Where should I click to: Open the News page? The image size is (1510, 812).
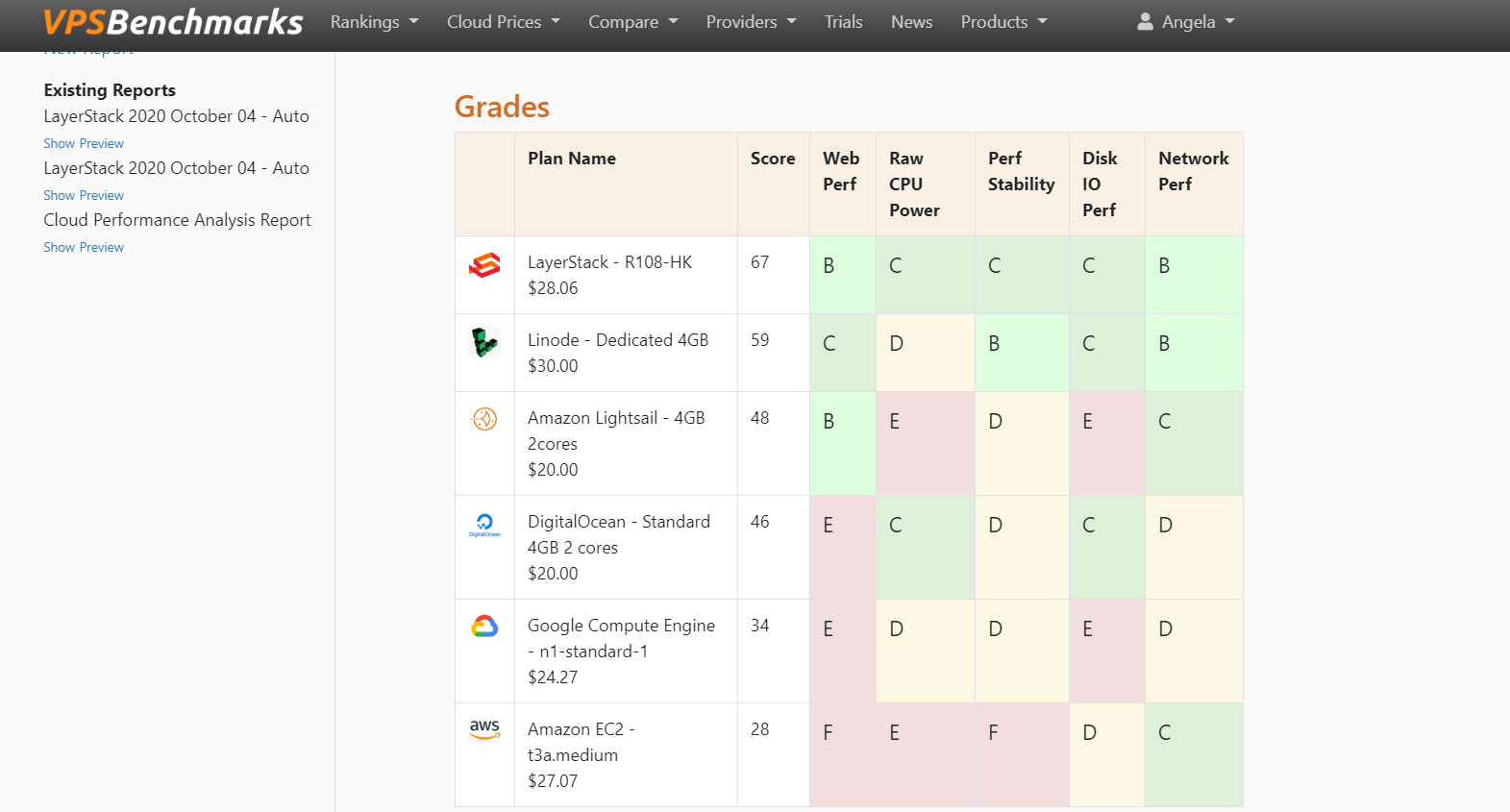pyautogui.click(x=911, y=22)
